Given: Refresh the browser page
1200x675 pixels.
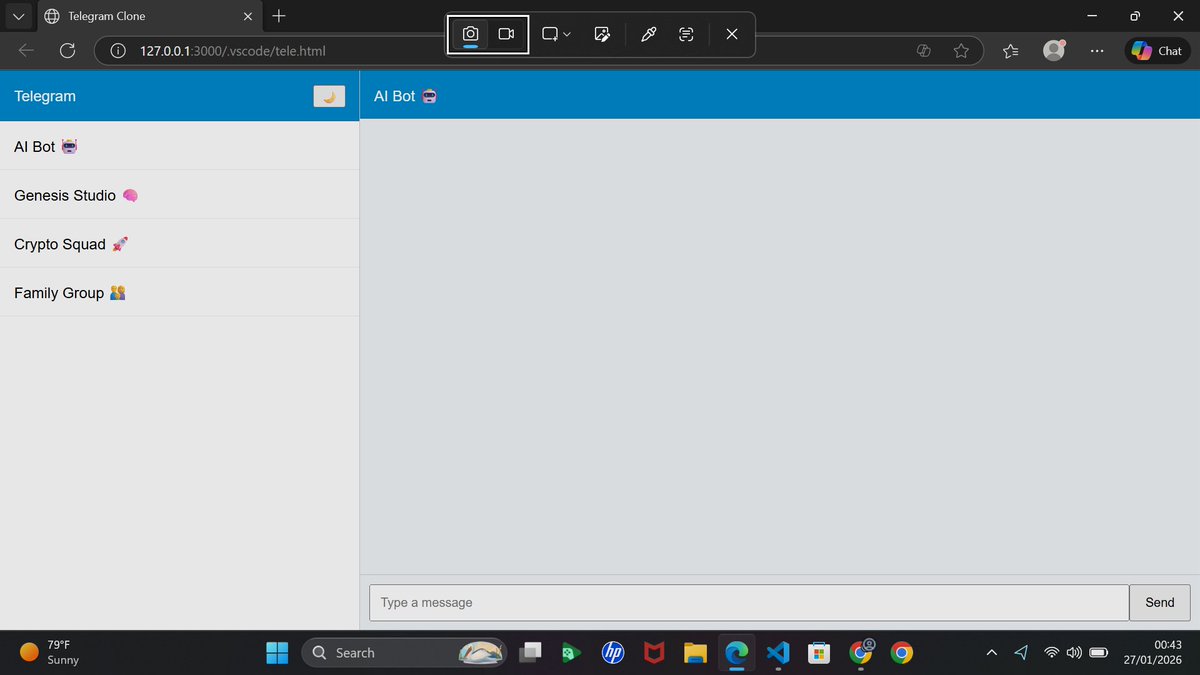Looking at the screenshot, I should click(68, 51).
